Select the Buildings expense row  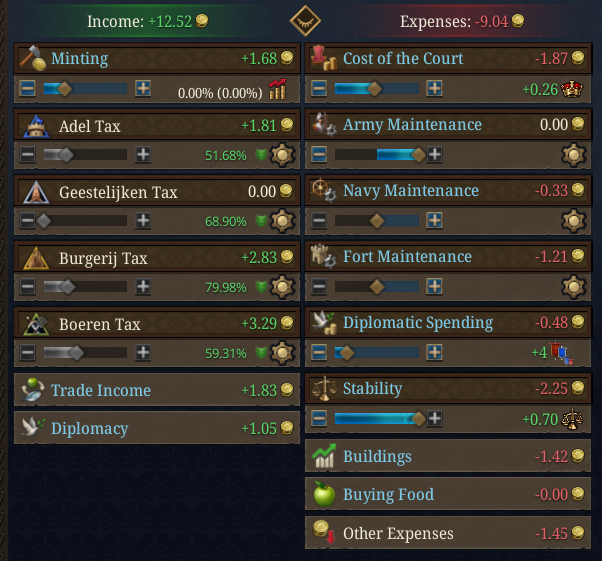(446, 457)
